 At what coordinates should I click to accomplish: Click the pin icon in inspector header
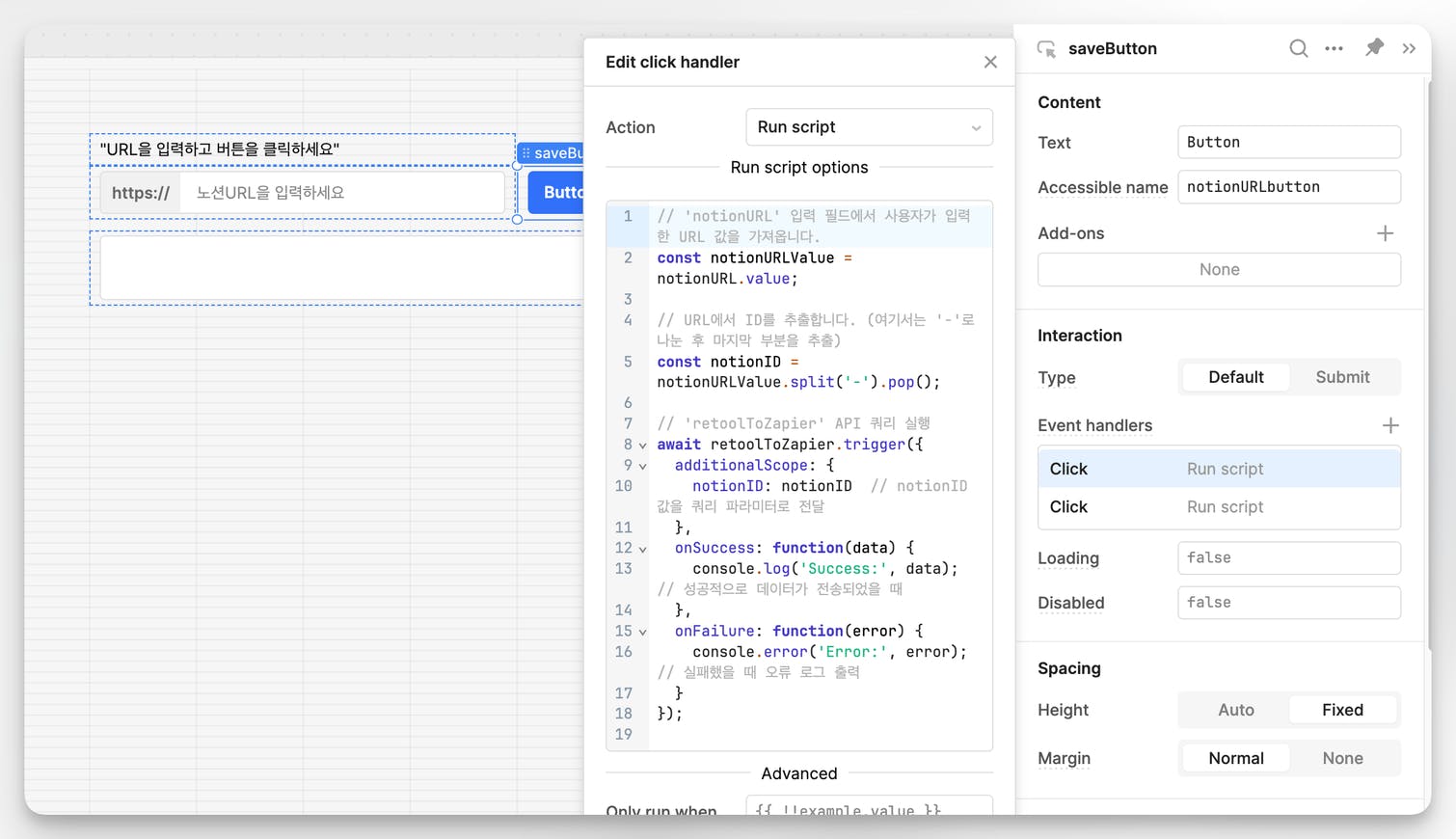click(x=1374, y=47)
